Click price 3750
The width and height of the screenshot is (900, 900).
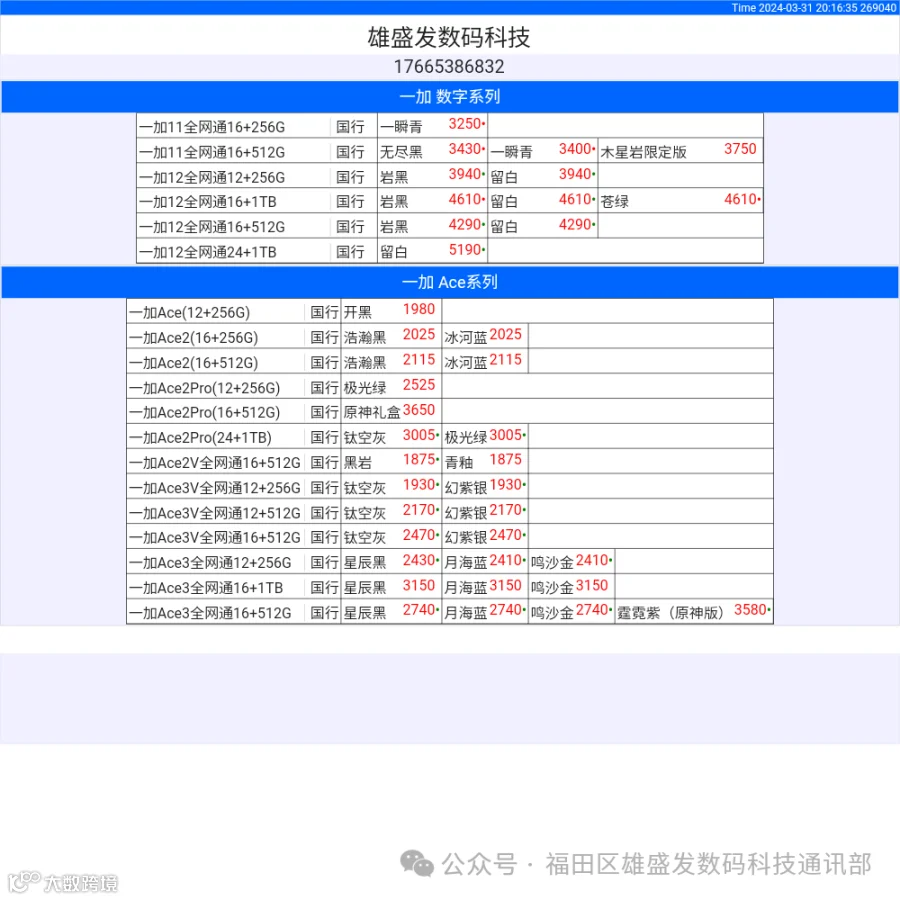[740, 149]
